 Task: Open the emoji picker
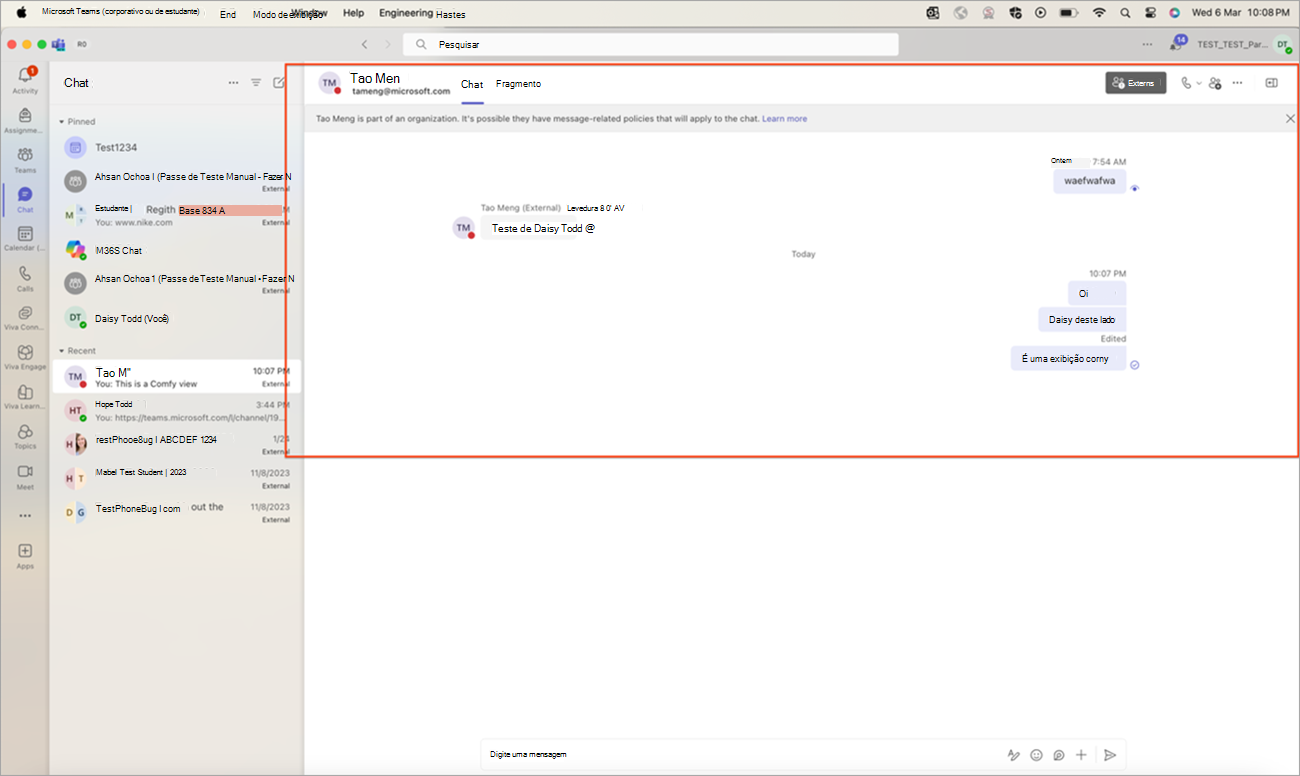coord(1036,755)
